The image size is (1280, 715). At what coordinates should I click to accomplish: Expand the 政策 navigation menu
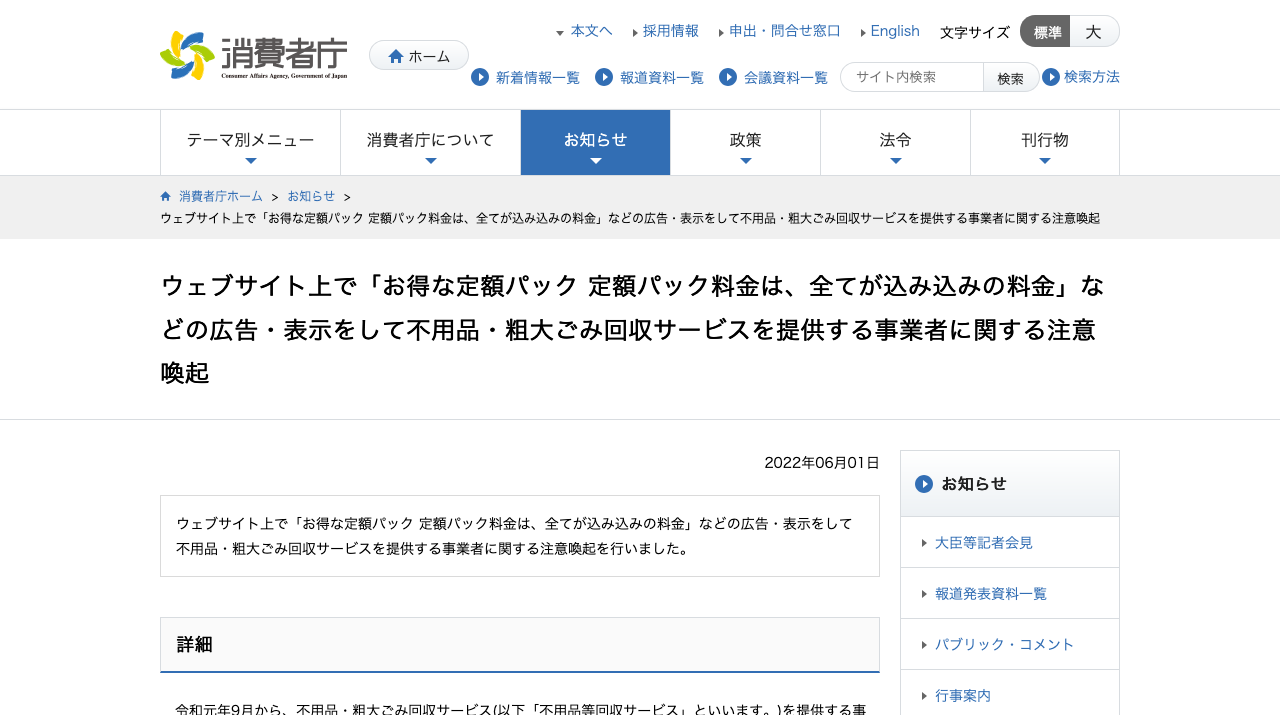click(x=746, y=143)
